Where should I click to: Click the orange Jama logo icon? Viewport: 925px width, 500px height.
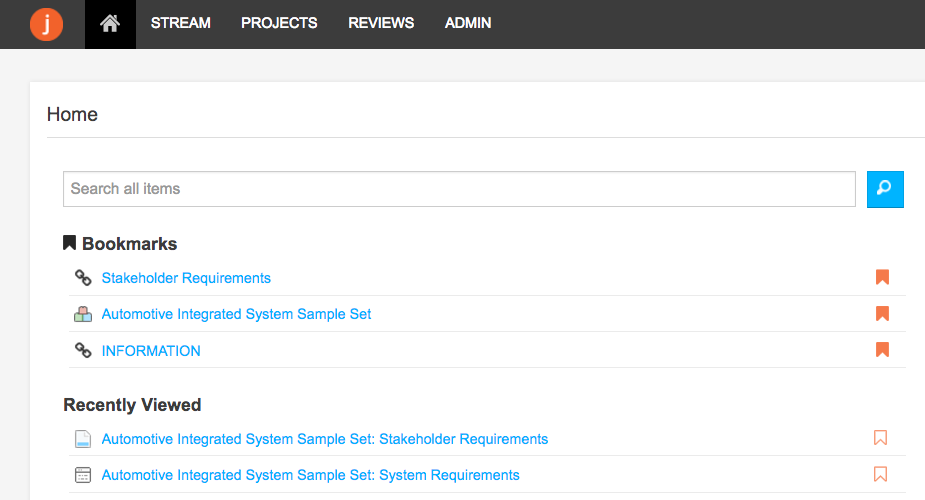click(46, 24)
